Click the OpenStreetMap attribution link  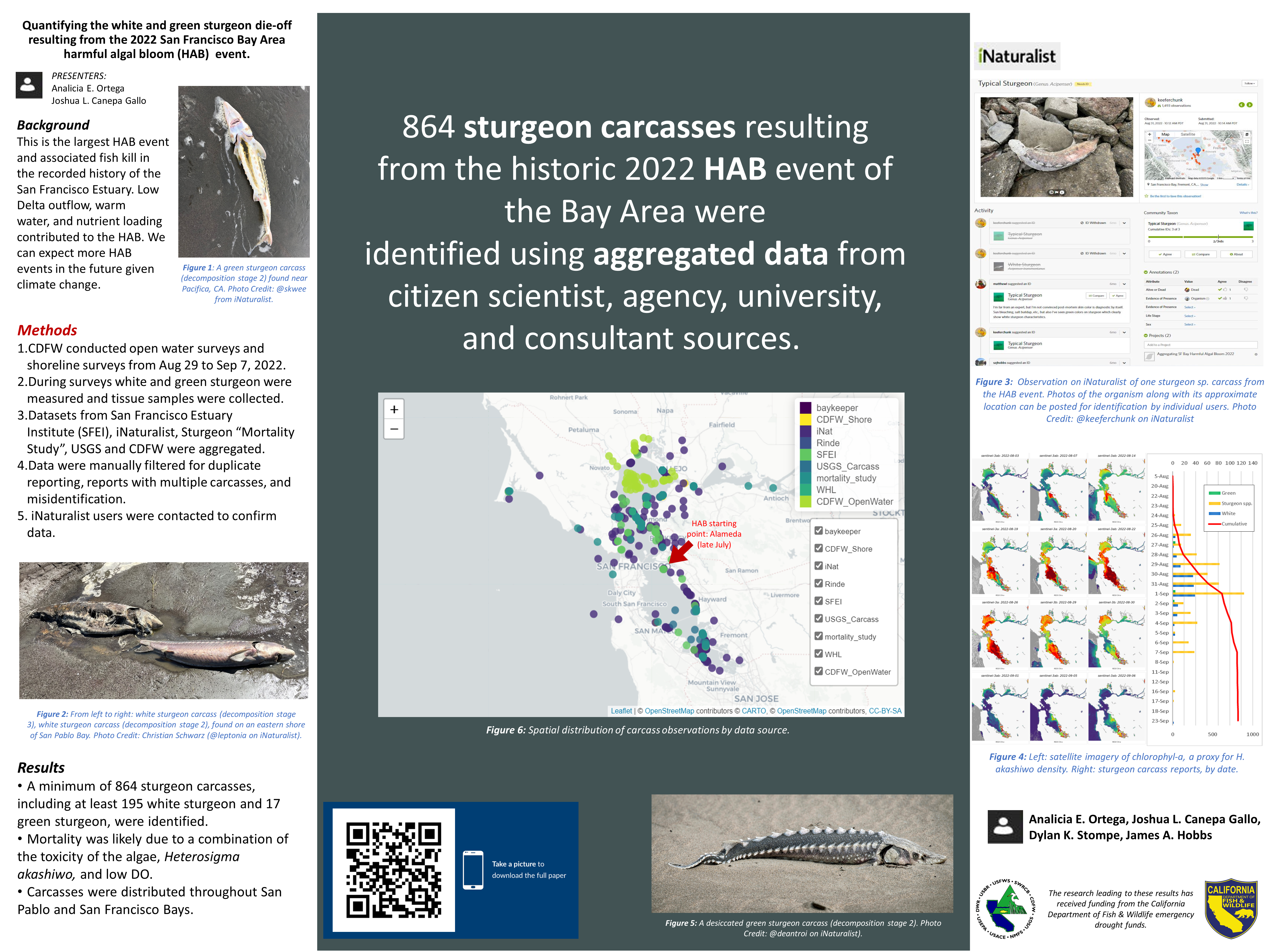(669, 710)
